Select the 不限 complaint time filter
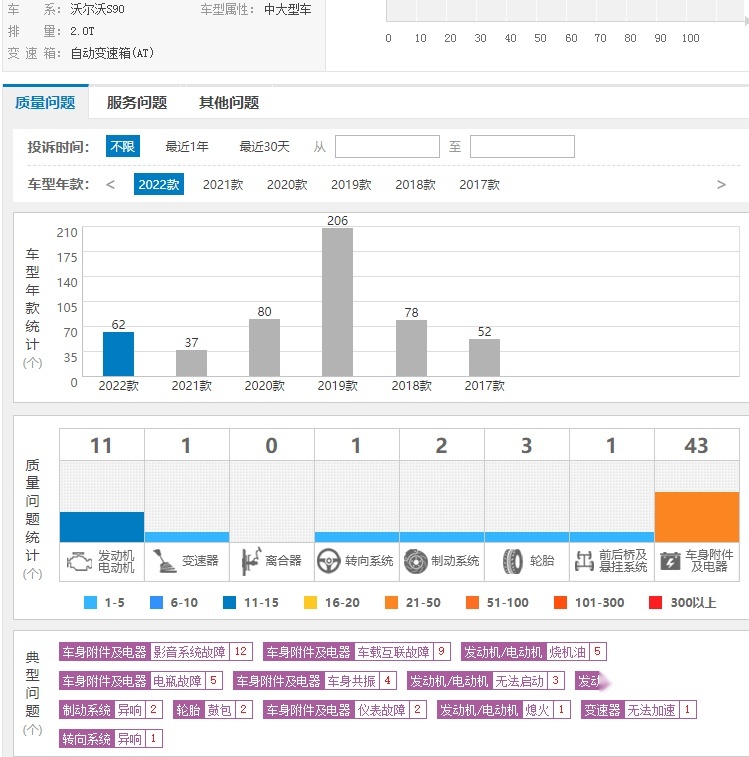This screenshot has height=757, width=749. (123, 146)
